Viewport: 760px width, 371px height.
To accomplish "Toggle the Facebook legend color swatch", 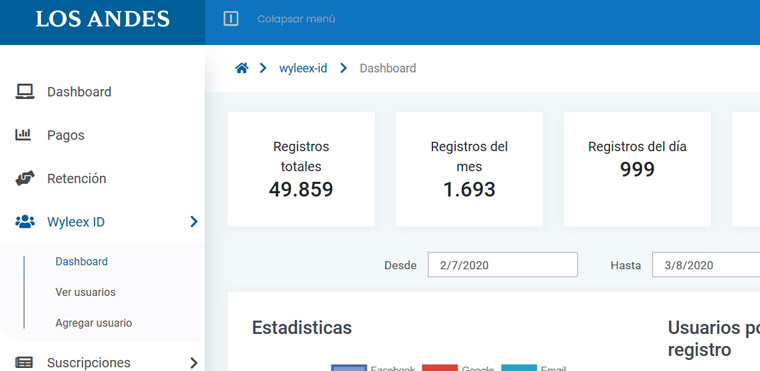I will [x=349, y=368].
